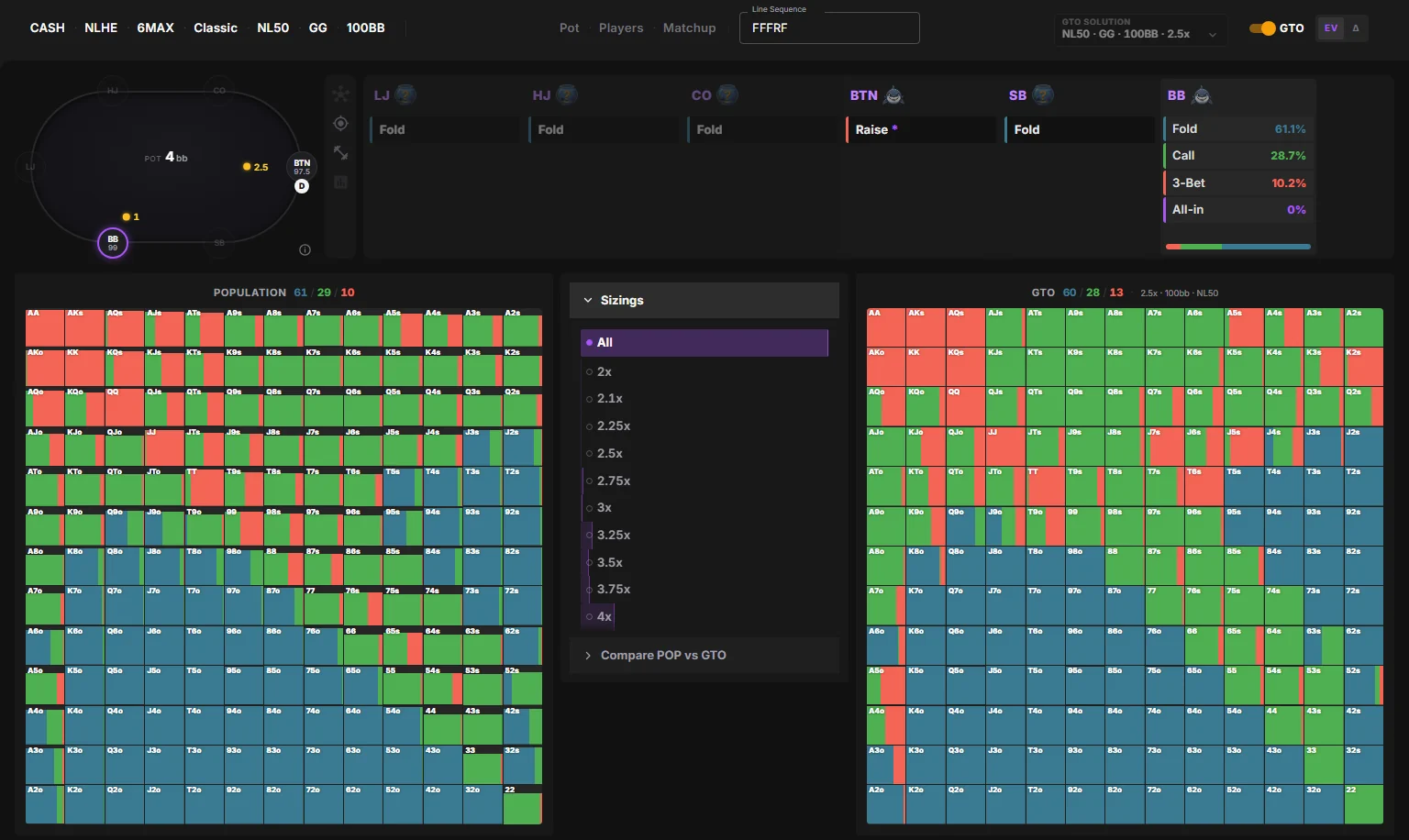This screenshot has width=1409, height=840.
Task: Select the 4x sizing option
Action: 704,616
